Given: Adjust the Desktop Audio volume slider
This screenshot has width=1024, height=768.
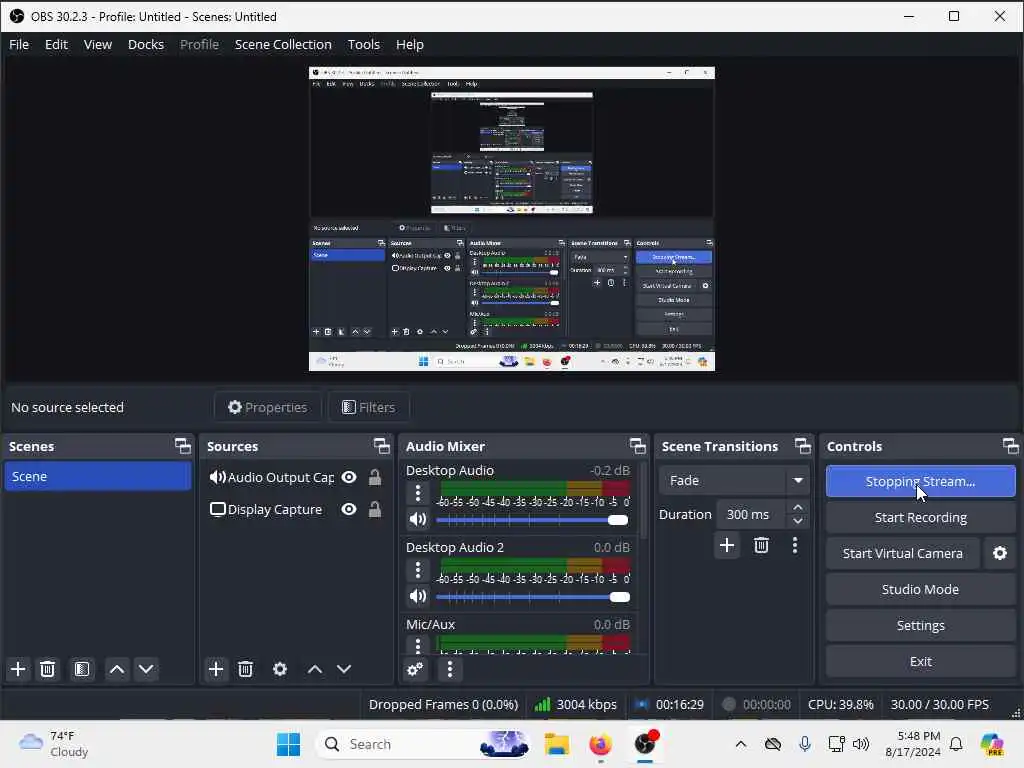Looking at the screenshot, I should [x=532, y=520].
